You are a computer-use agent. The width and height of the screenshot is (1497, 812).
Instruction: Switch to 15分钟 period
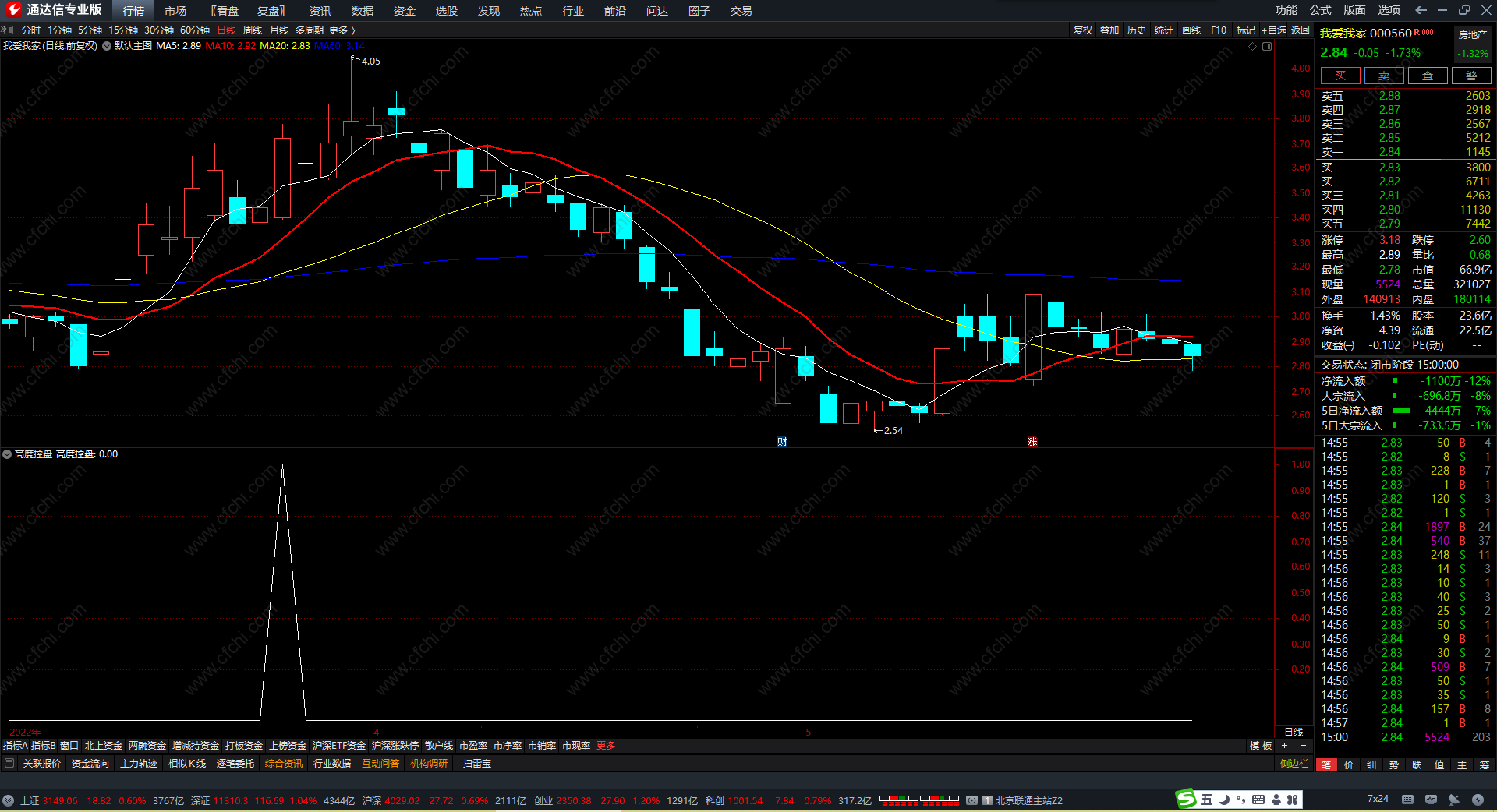pos(123,30)
